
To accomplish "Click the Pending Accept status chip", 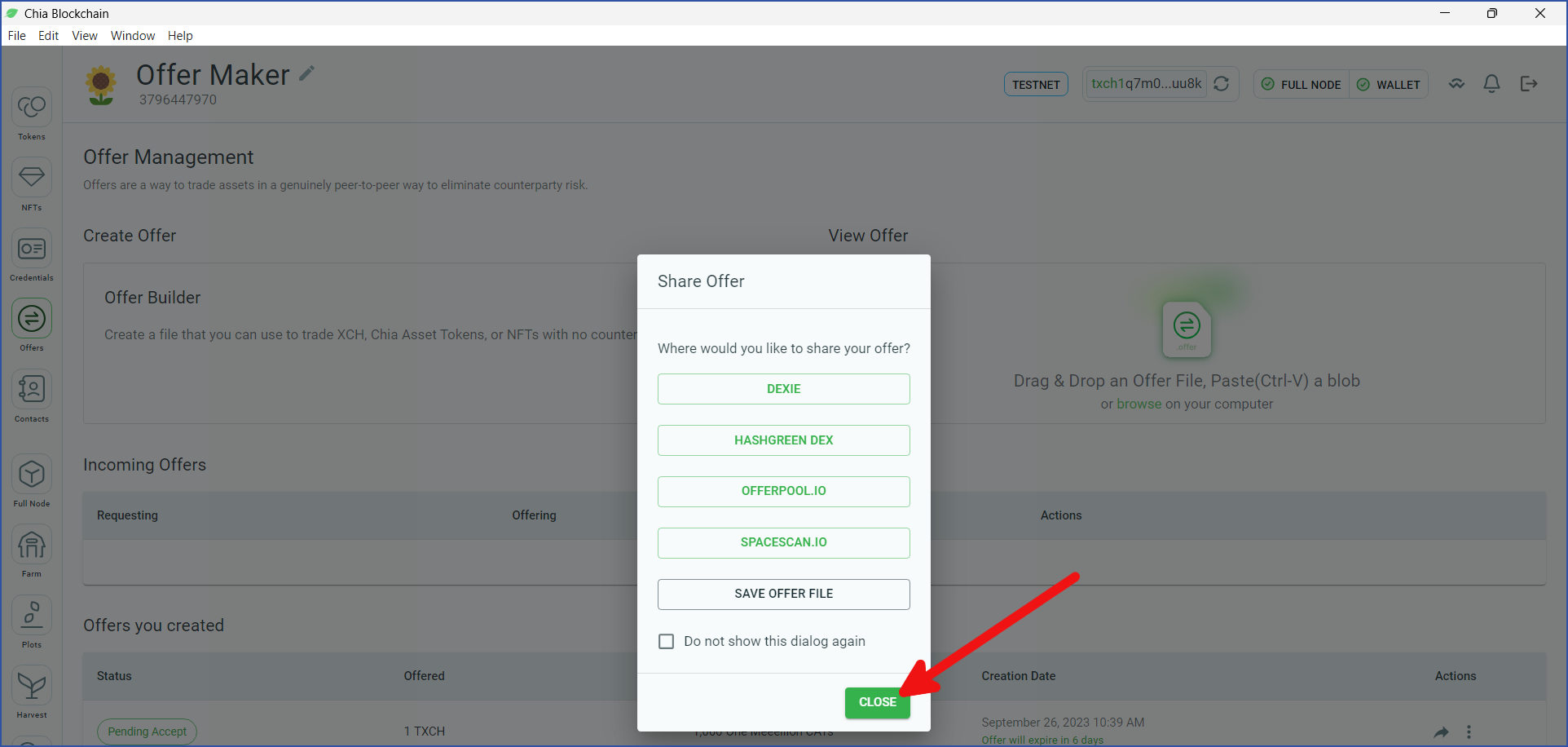I will [148, 732].
